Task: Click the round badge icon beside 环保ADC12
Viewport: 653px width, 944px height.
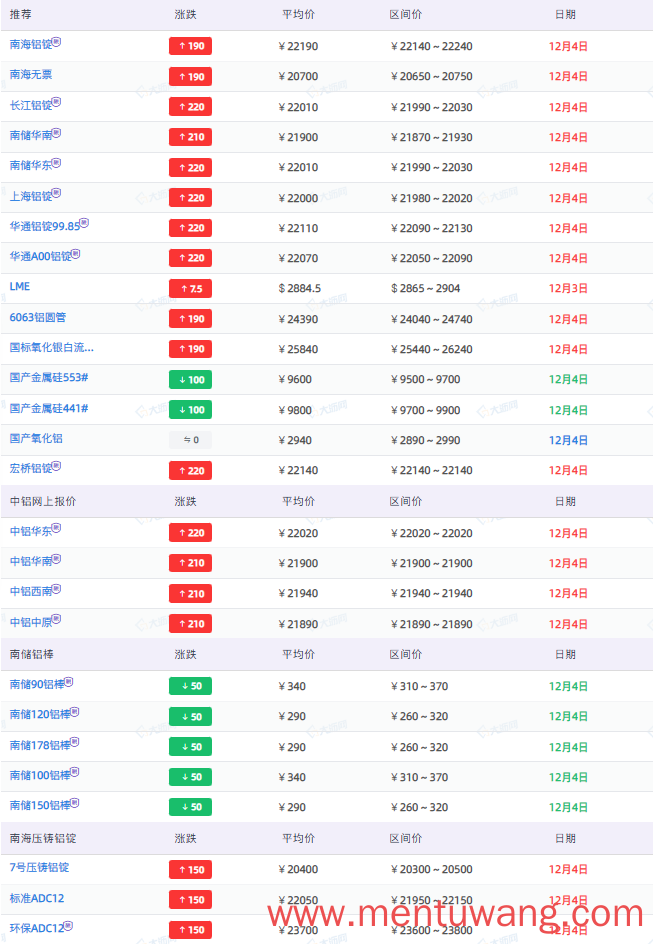Action: tap(69, 925)
